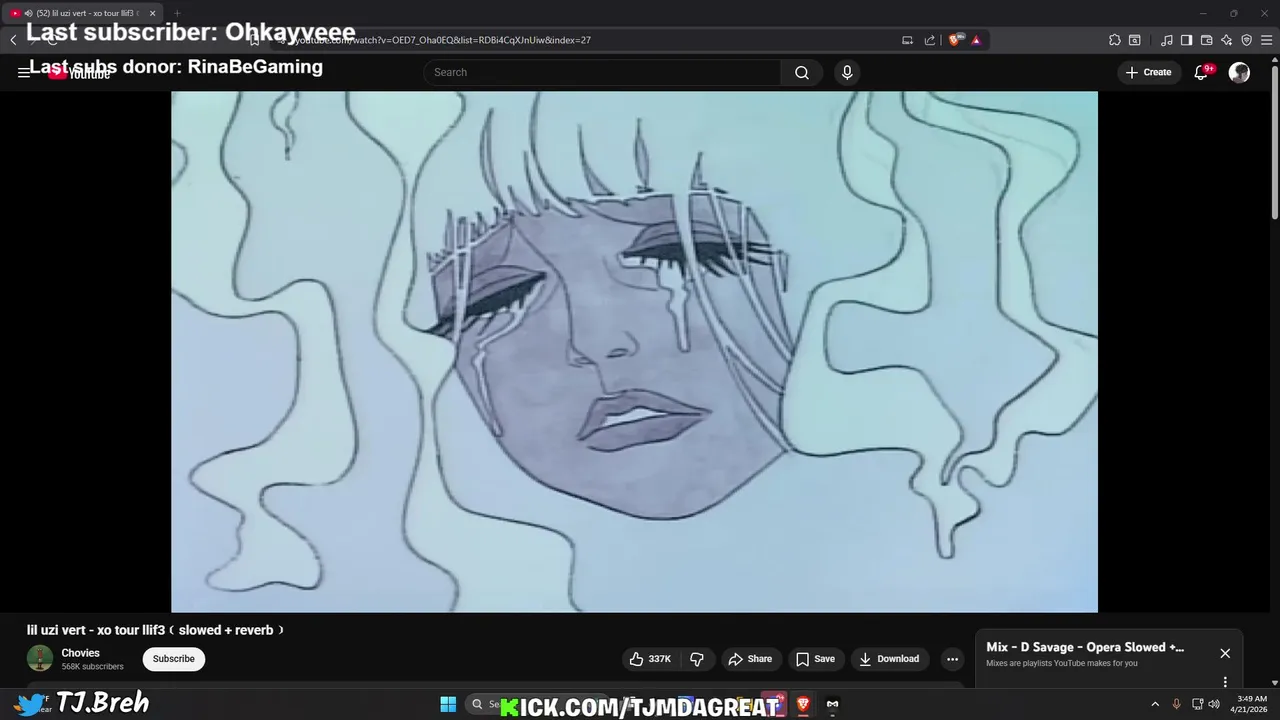The height and width of the screenshot is (720, 1280).
Task: Click install app icon in address bar
Action: point(908,40)
